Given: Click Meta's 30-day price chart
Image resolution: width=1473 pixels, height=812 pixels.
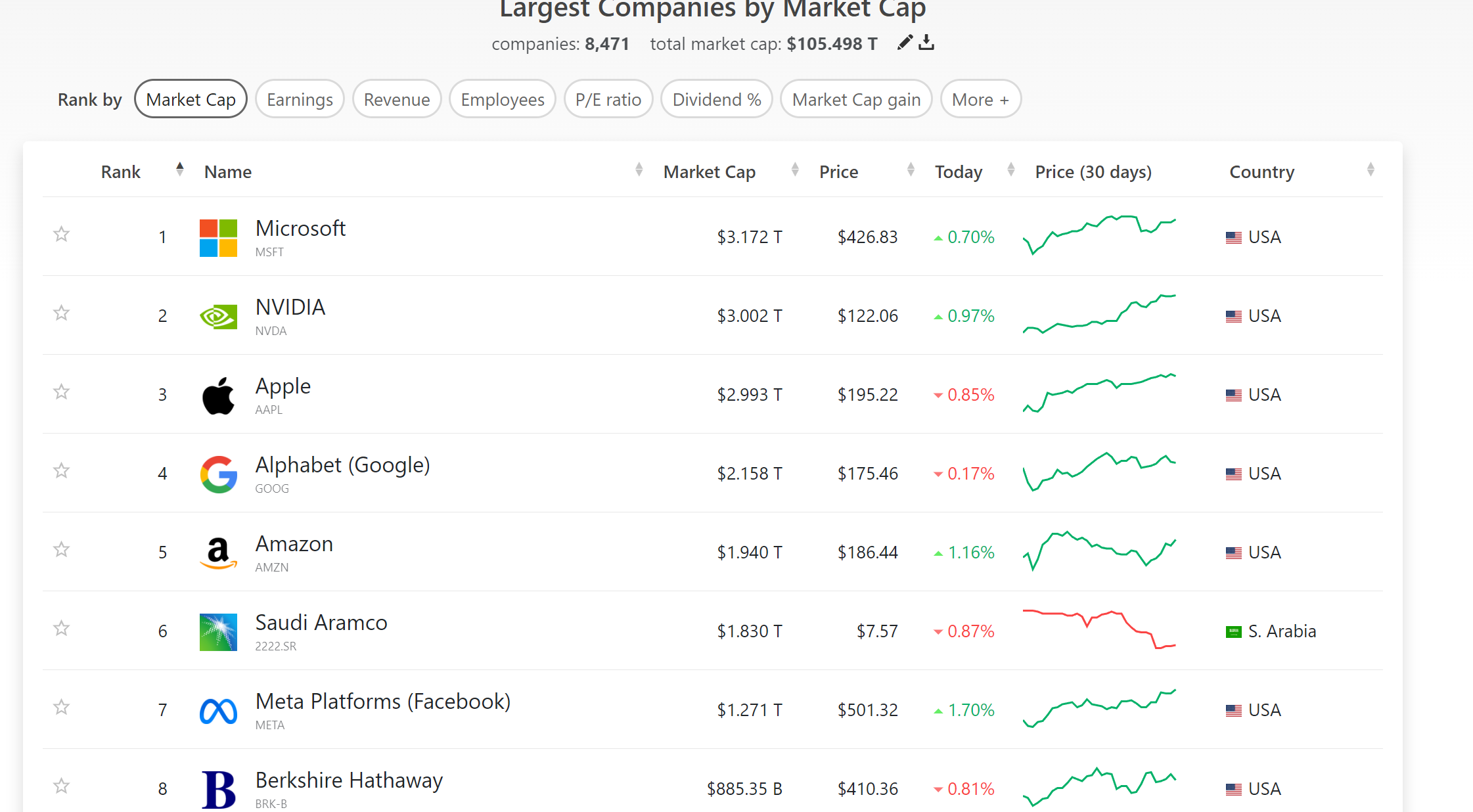Looking at the screenshot, I should (x=1099, y=708).
